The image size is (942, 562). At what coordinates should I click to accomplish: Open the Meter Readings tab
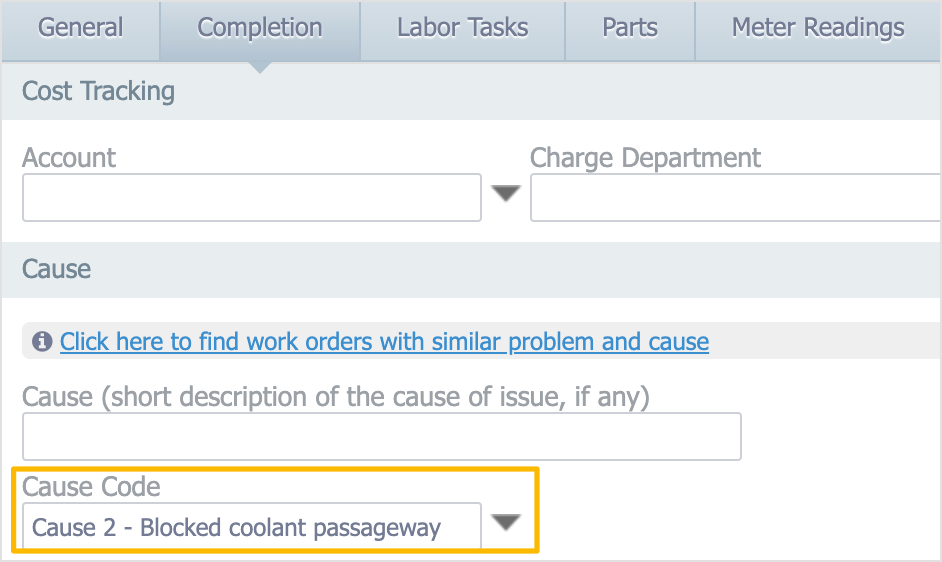click(818, 30)
